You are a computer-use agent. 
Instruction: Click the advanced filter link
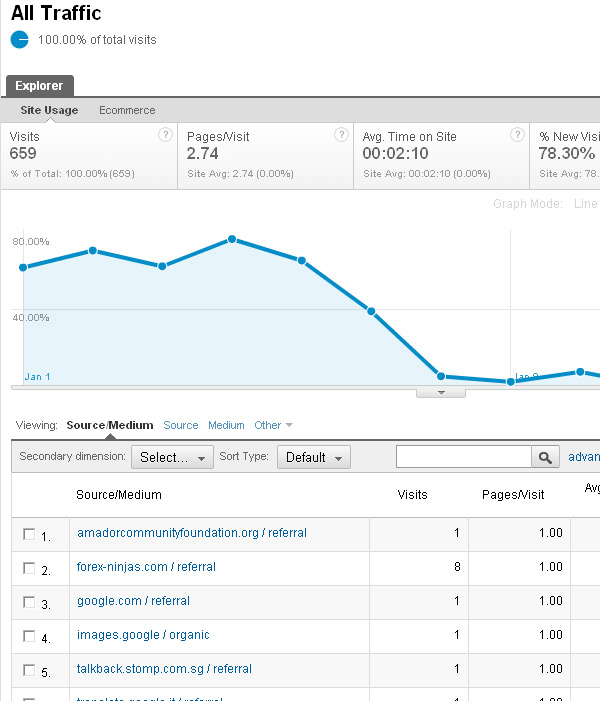pos(584,457)
